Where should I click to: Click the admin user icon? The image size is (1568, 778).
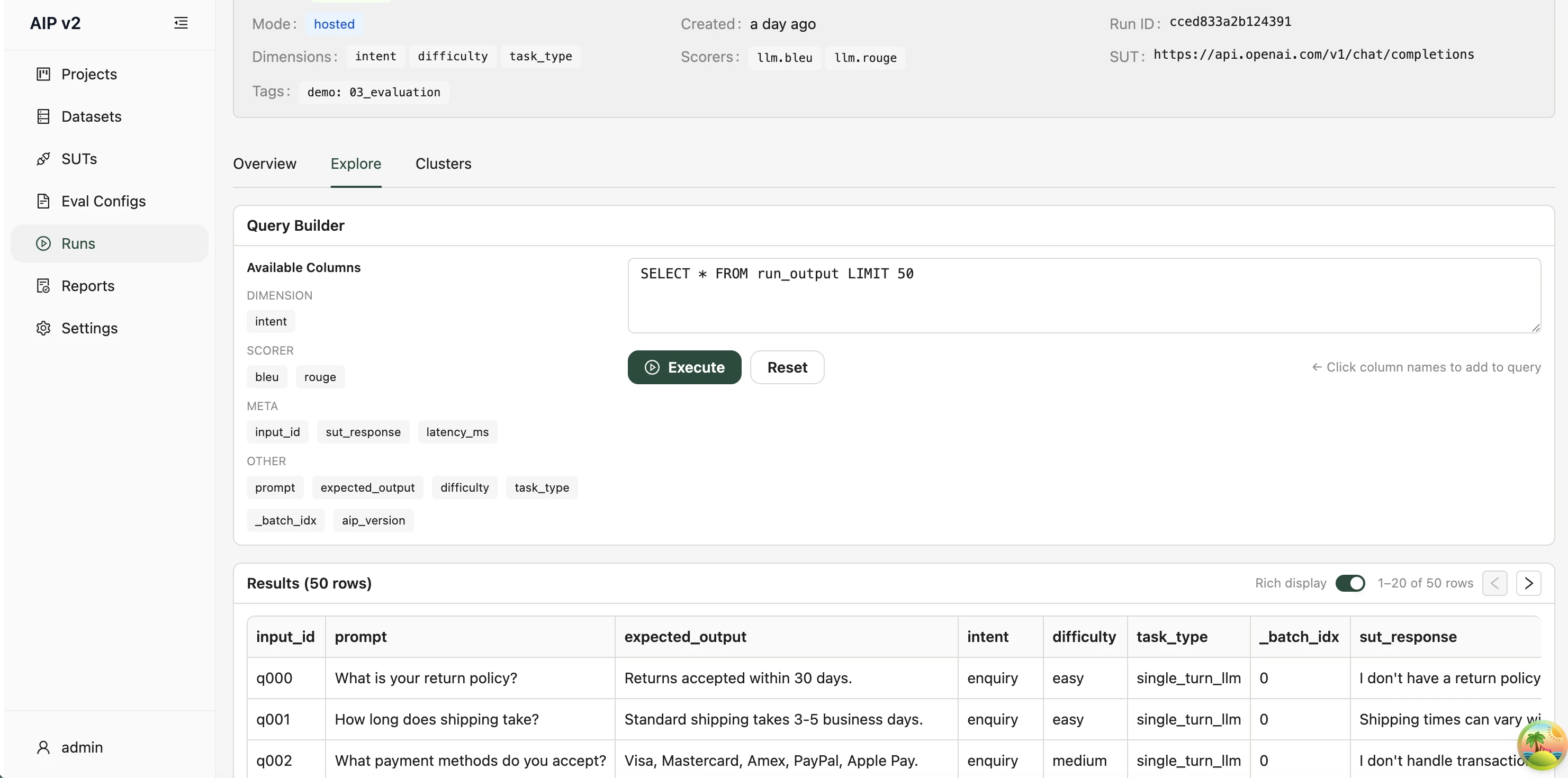coord(43,747)
